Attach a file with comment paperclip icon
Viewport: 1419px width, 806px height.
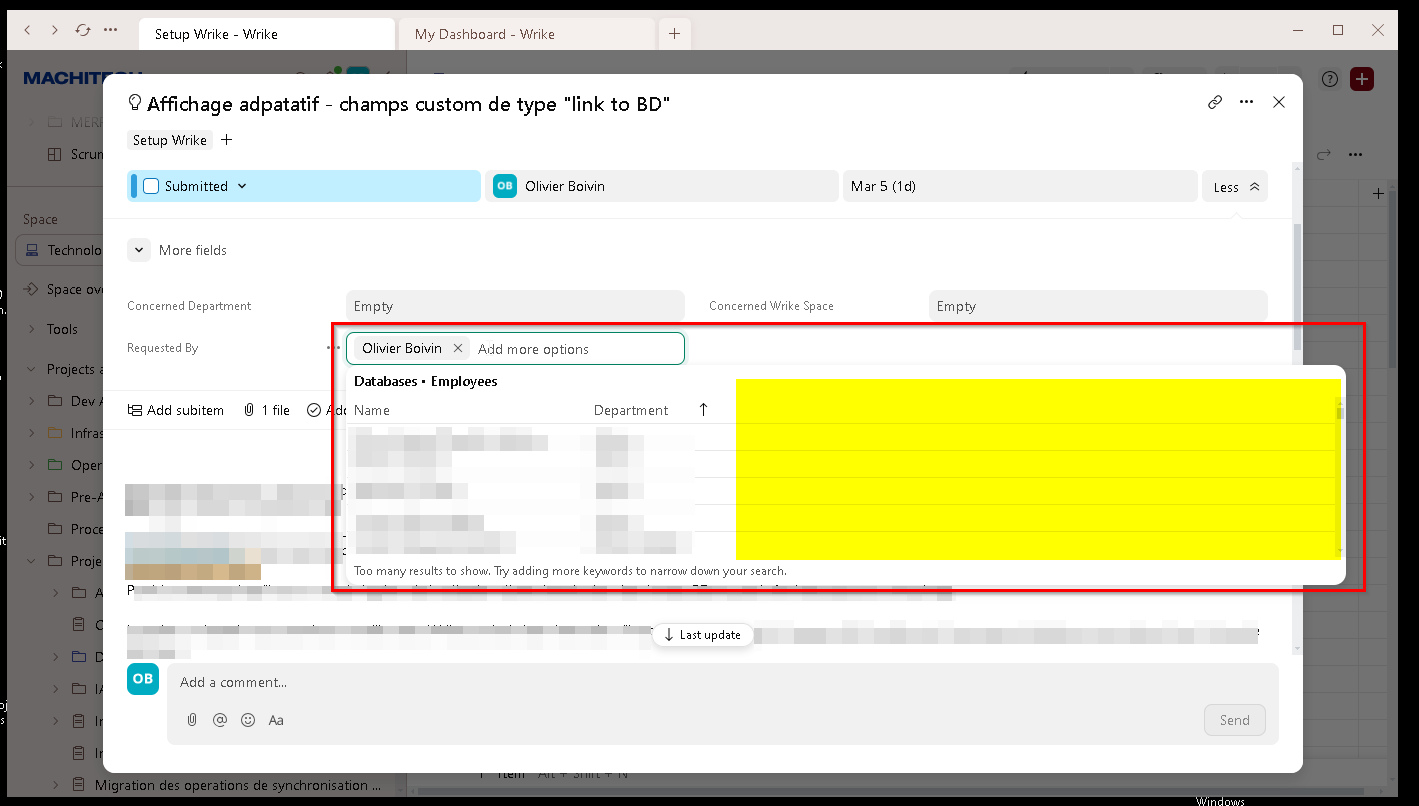[192, 720]
